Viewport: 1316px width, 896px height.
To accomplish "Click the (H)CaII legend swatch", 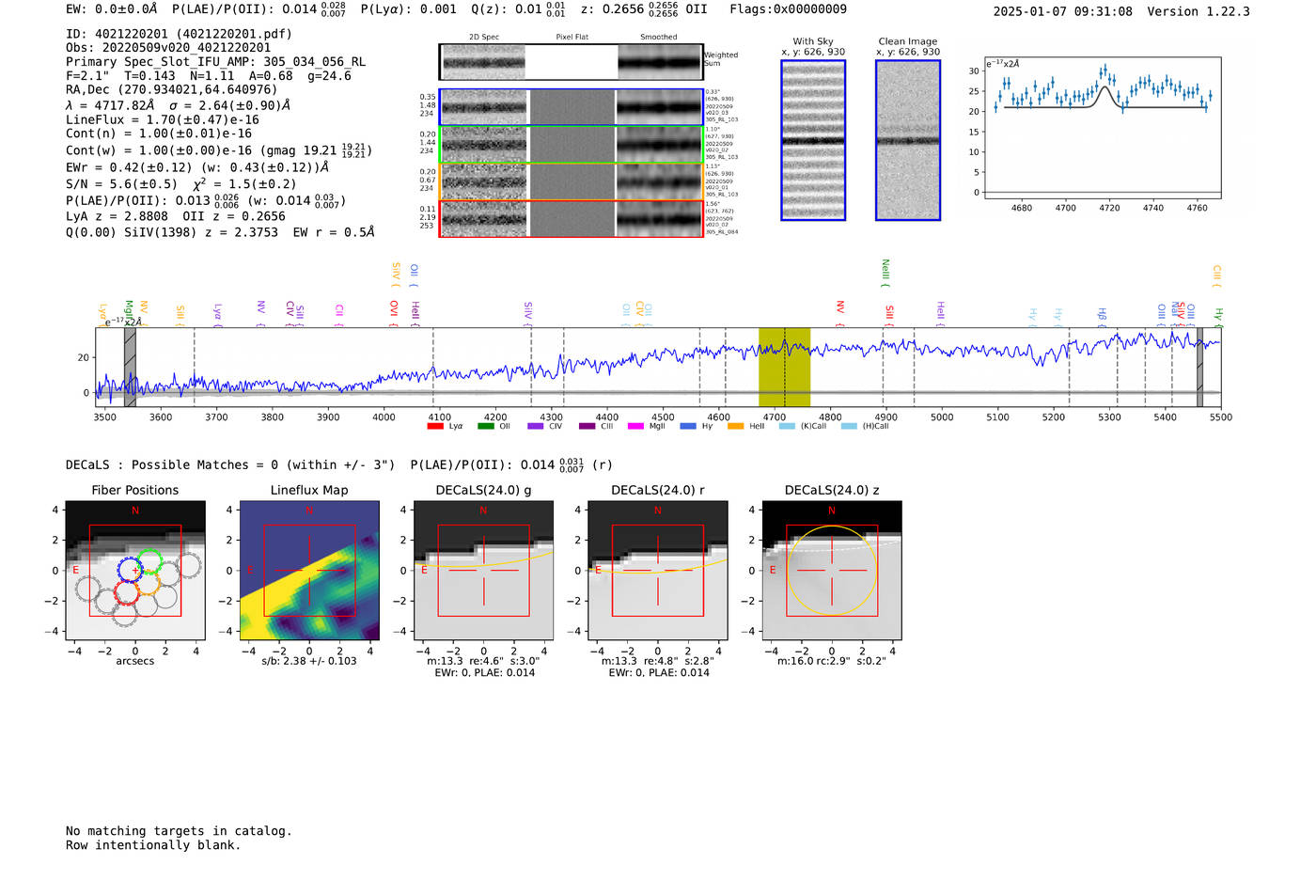I will click(849, 426).
